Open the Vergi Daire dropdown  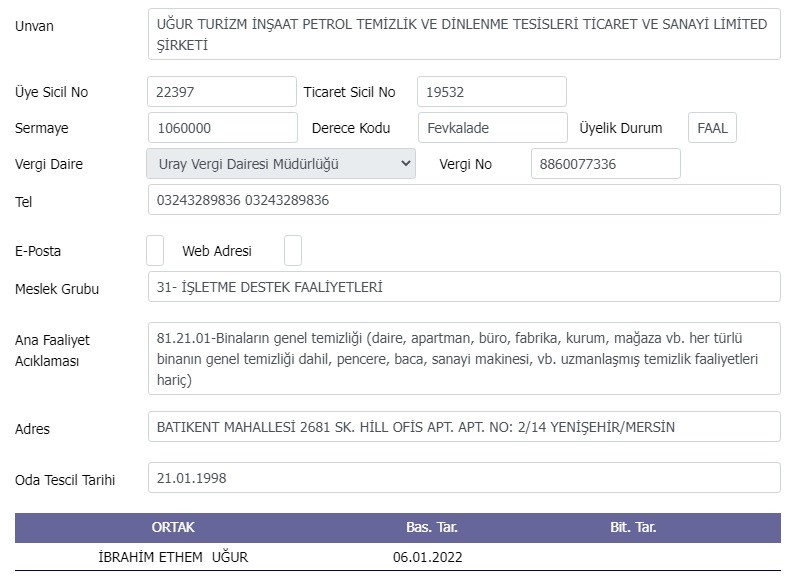click(281, 164)
